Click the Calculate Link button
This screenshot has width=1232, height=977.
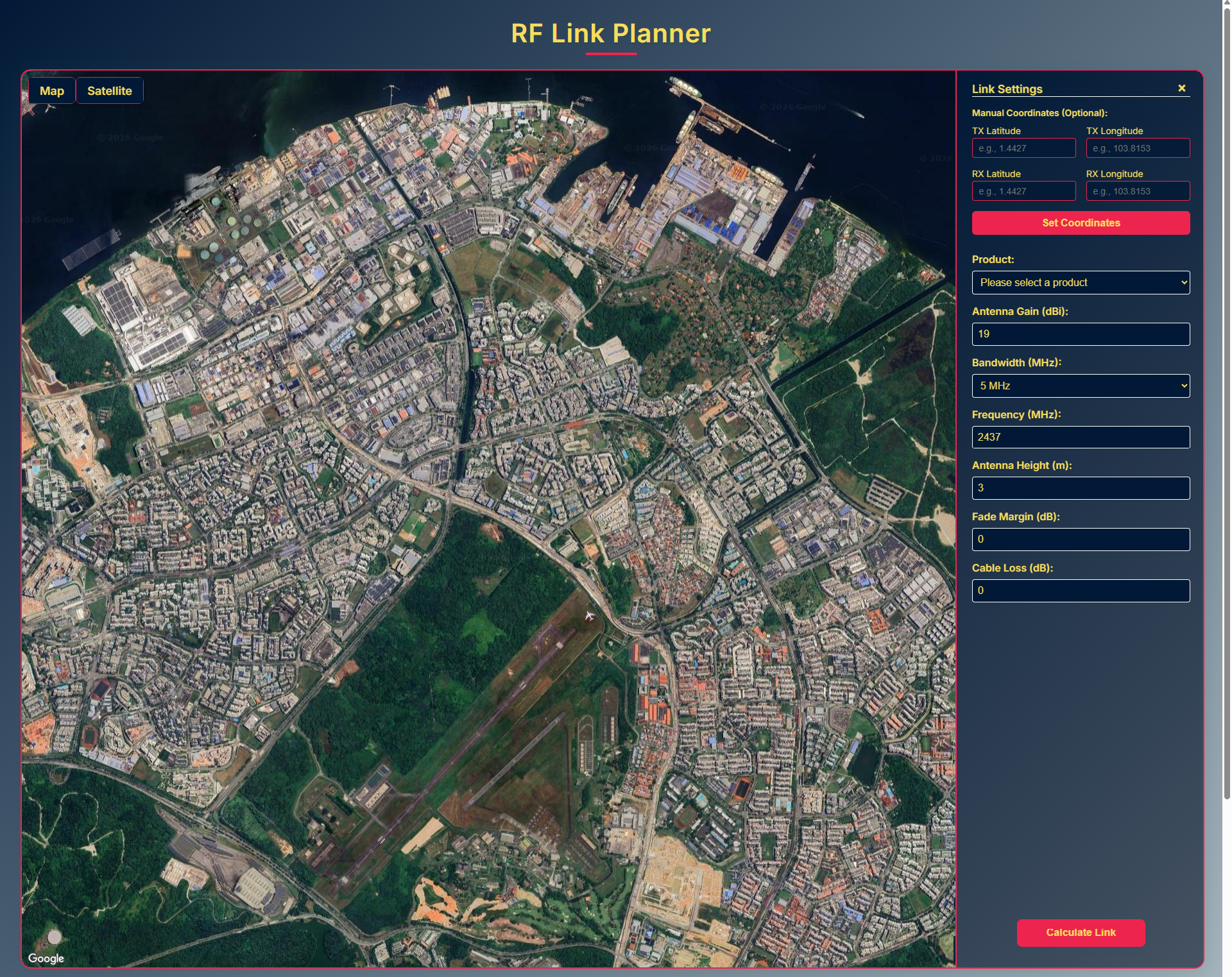[x=1081, y=933]
